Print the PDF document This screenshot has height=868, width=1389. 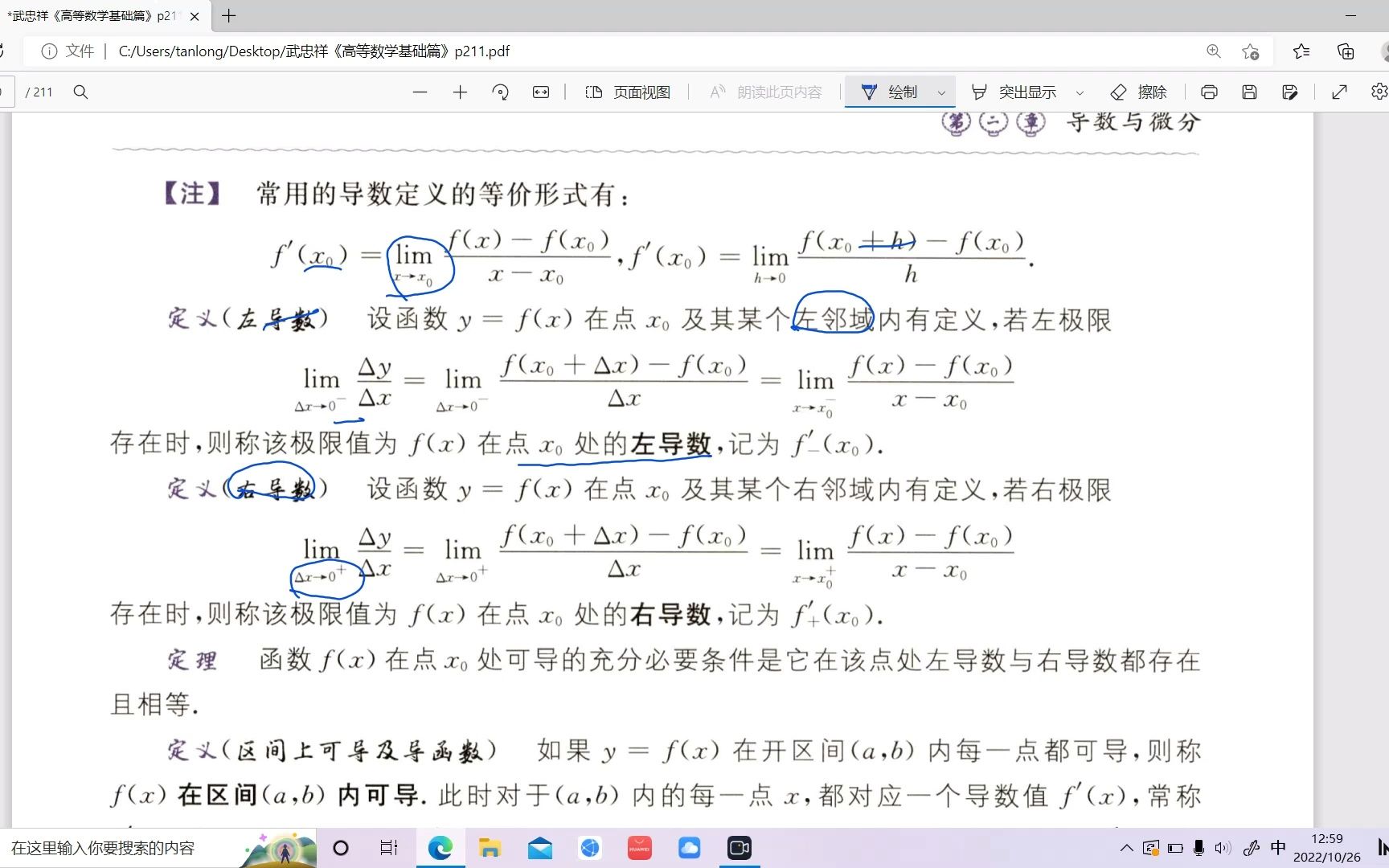pyautogui.click(x=1209, y=92)
